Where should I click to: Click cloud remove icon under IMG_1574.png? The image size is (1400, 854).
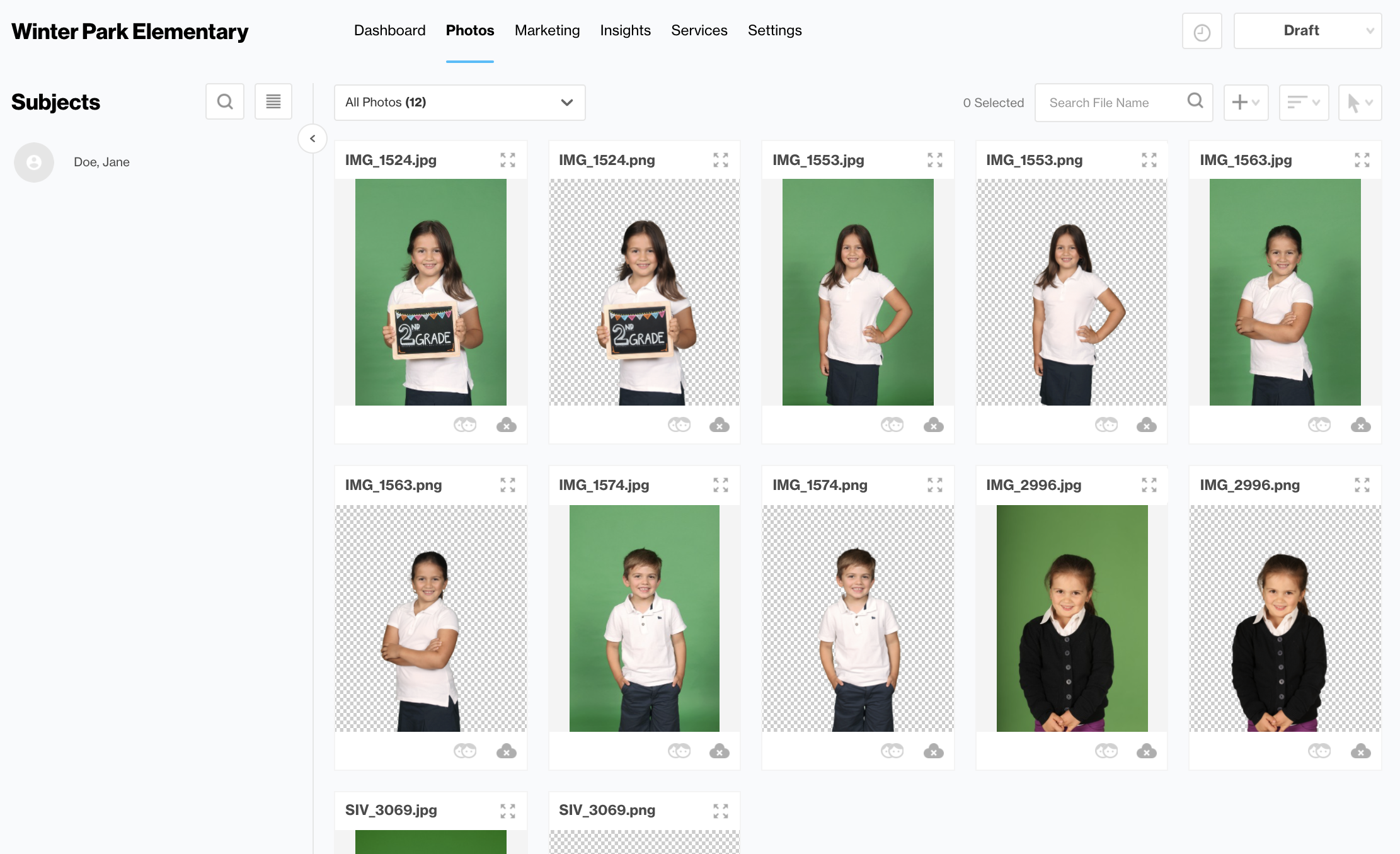pos(933,751)
